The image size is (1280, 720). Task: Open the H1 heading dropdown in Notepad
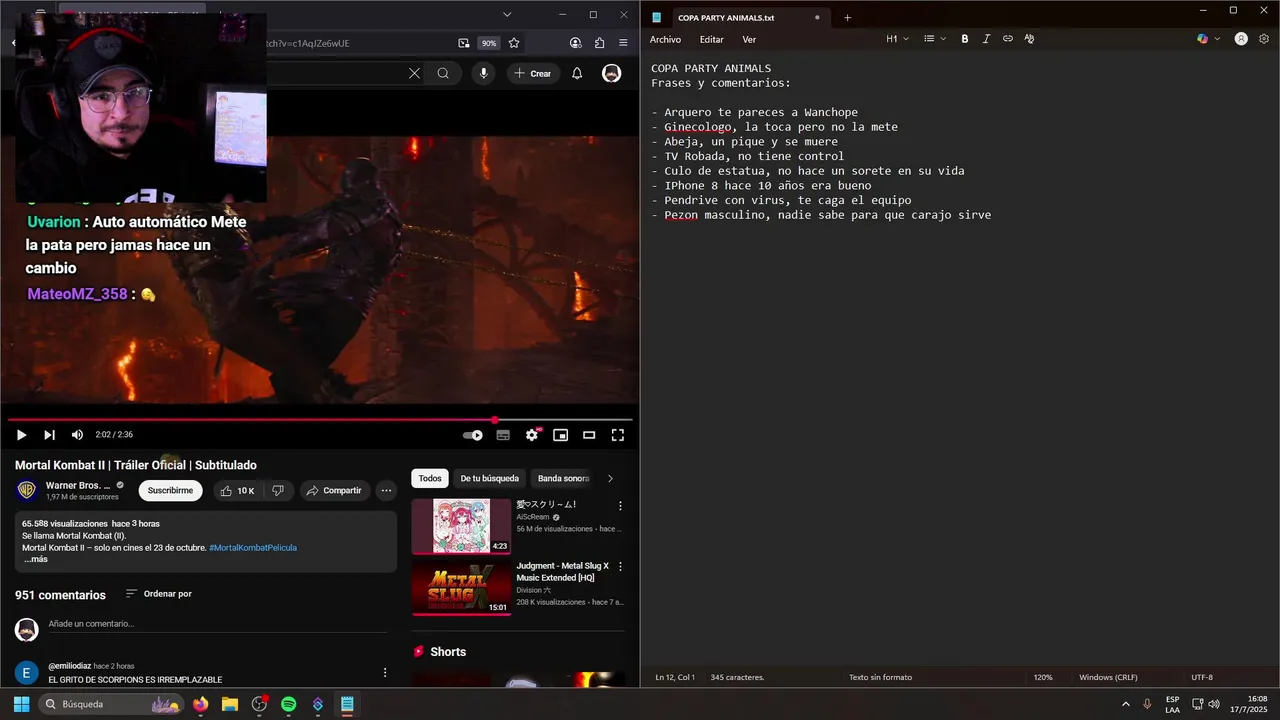[x=897, y=39]
